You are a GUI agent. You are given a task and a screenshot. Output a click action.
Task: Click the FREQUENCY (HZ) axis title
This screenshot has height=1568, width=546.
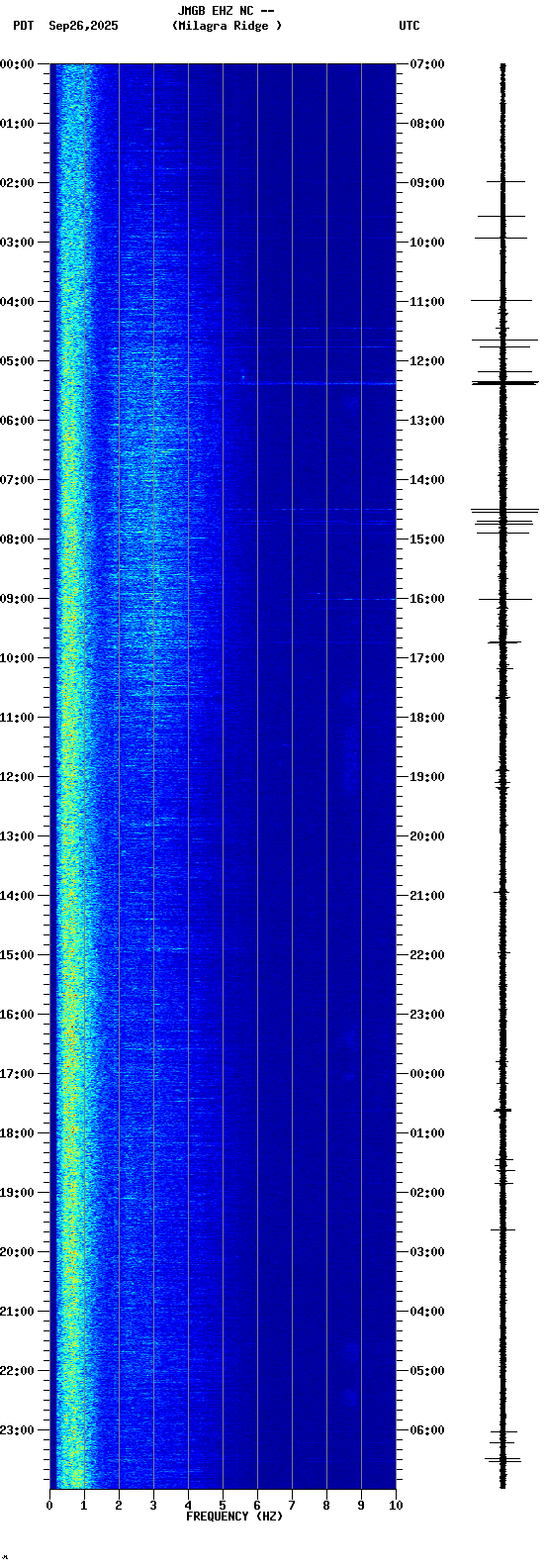tap(234, 1517)
